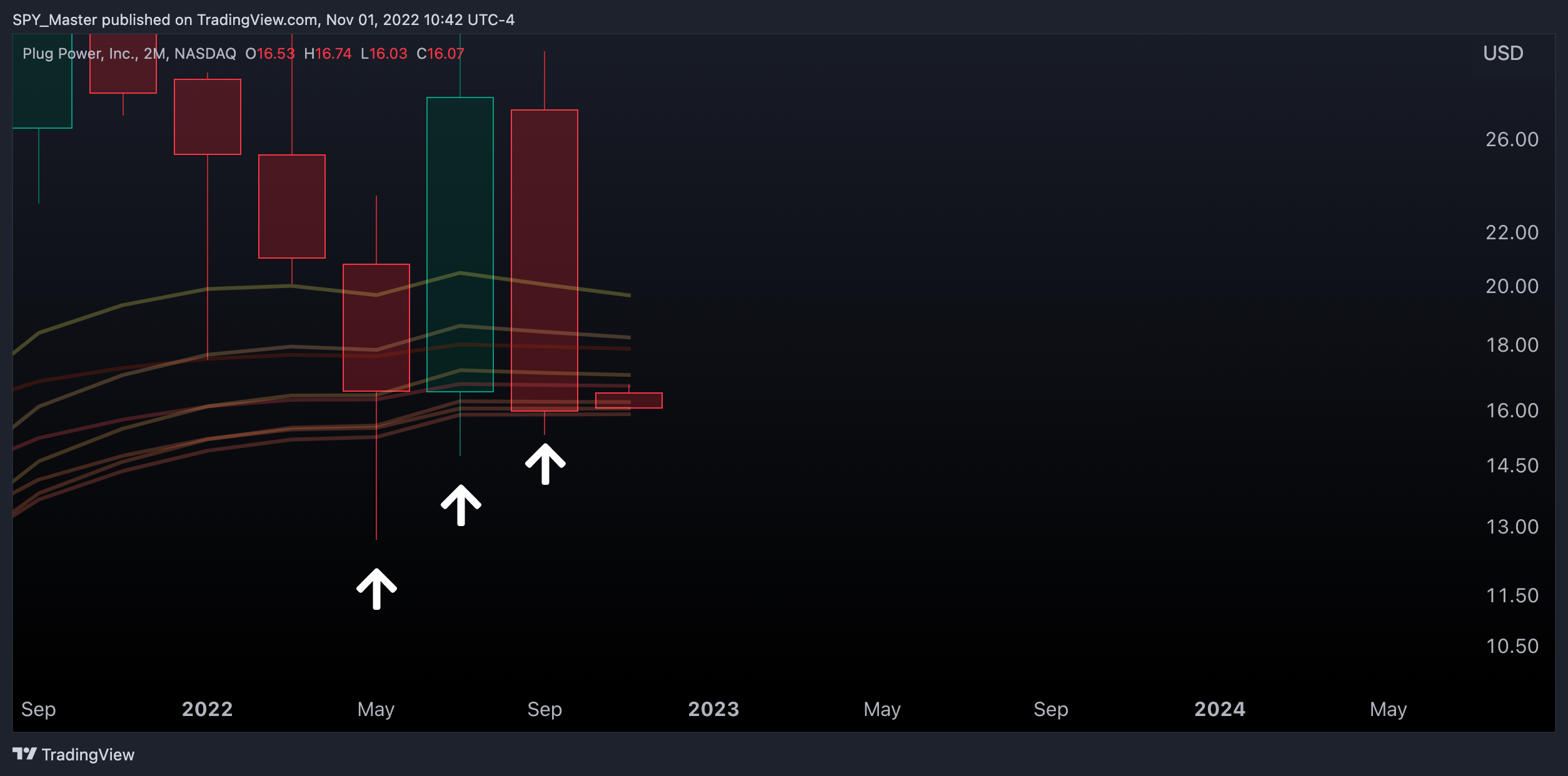Click the tall red candle above Sep

coord(545,261)
